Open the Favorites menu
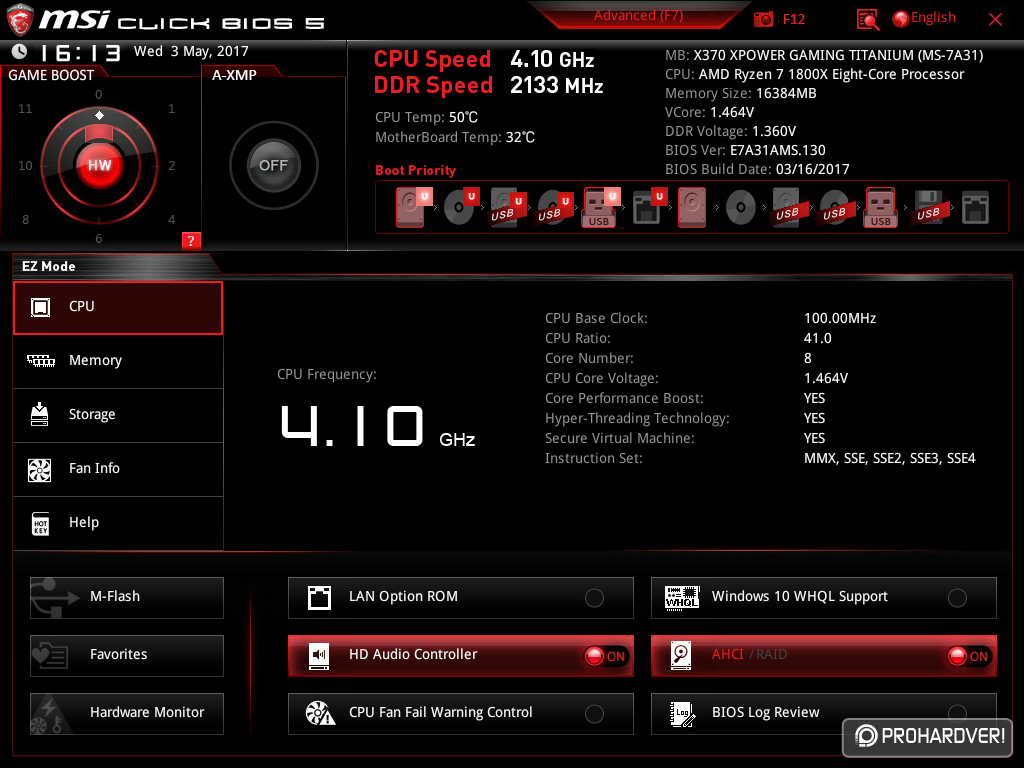1024x768 pixels. click(x=127, y=656)
